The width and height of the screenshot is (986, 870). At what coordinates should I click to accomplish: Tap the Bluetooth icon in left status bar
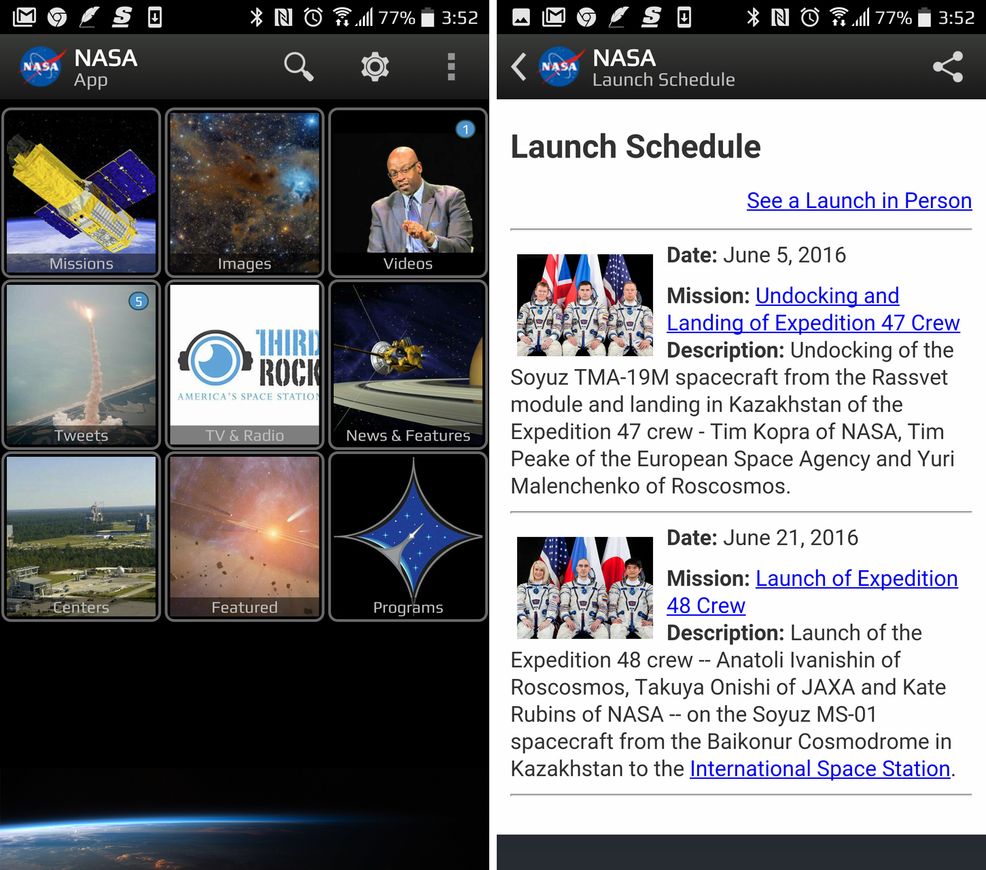click(x=256, y=17)
